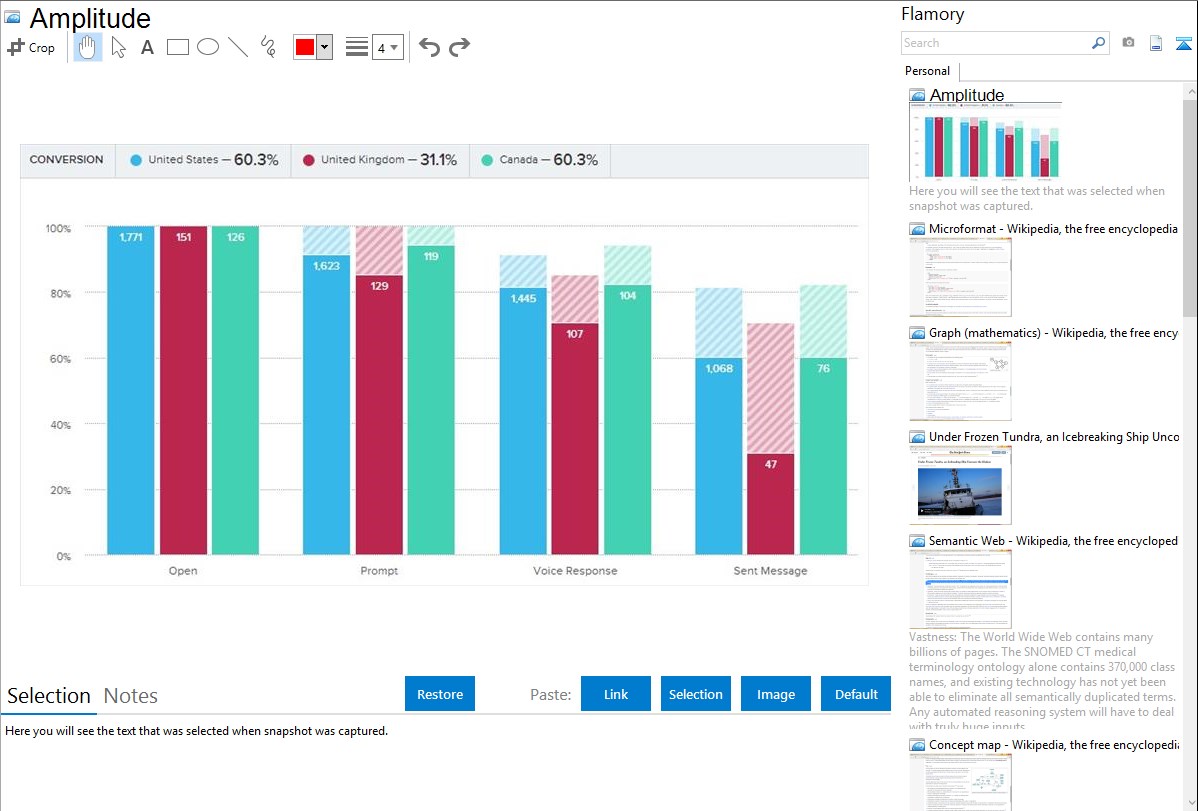Open the Personal tab
Viewport: 1198px width, 811px height.
point(928,71)
